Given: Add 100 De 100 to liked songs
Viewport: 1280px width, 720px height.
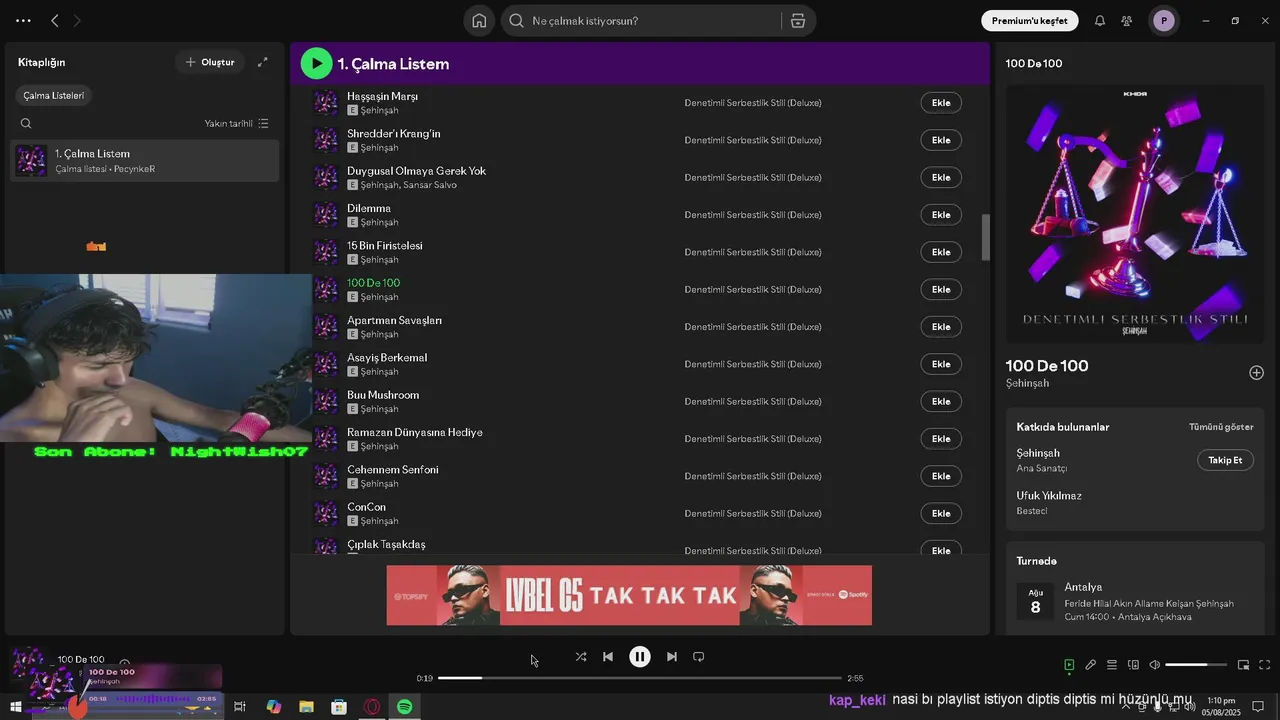Looking at the screenshot, I should (1257, 373).
